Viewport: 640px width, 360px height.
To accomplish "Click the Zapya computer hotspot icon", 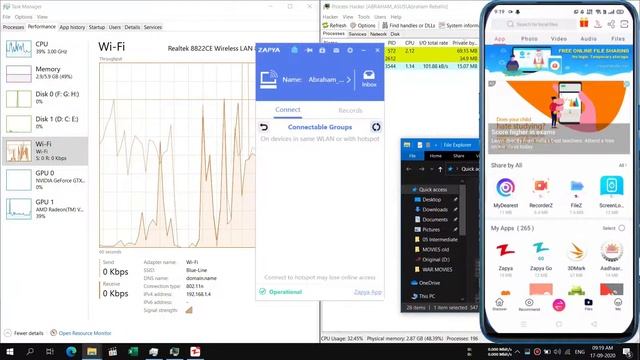I will pyautogui.click(x=269, y=79).
